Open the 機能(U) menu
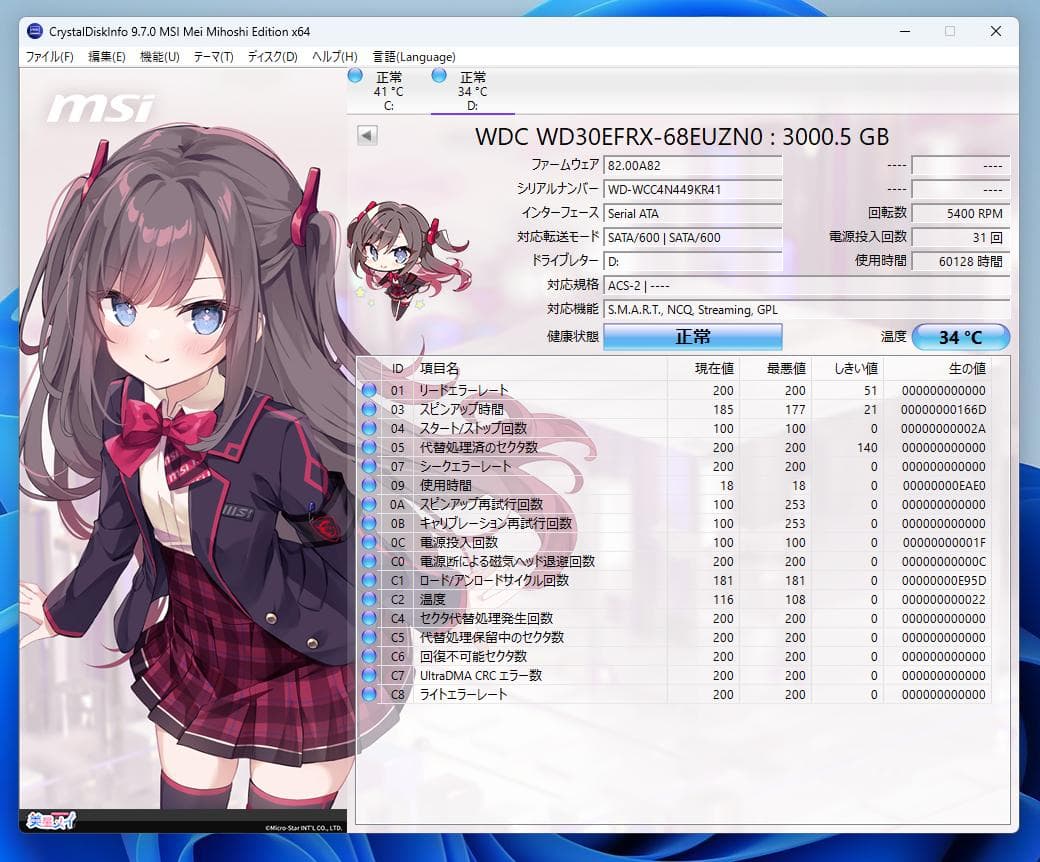 pos(159,57)
